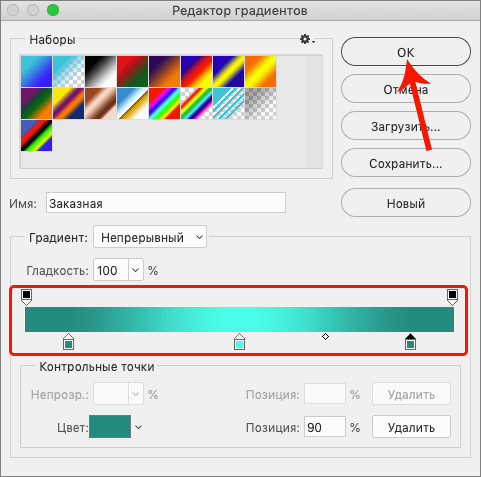The width and height of the screenshot is (481, 477).
Task: Select the red-to-green gradient preset
Action: 132,71
